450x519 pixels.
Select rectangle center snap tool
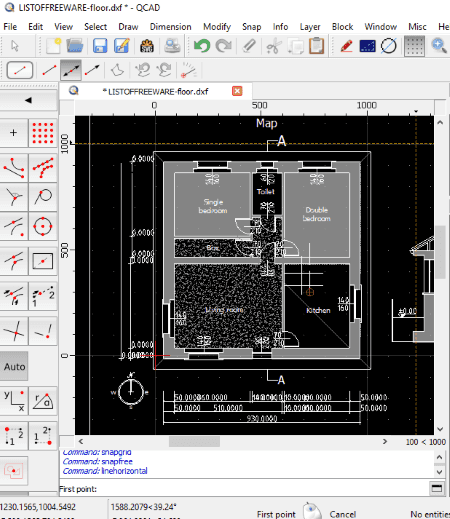[x=43, y=261]
